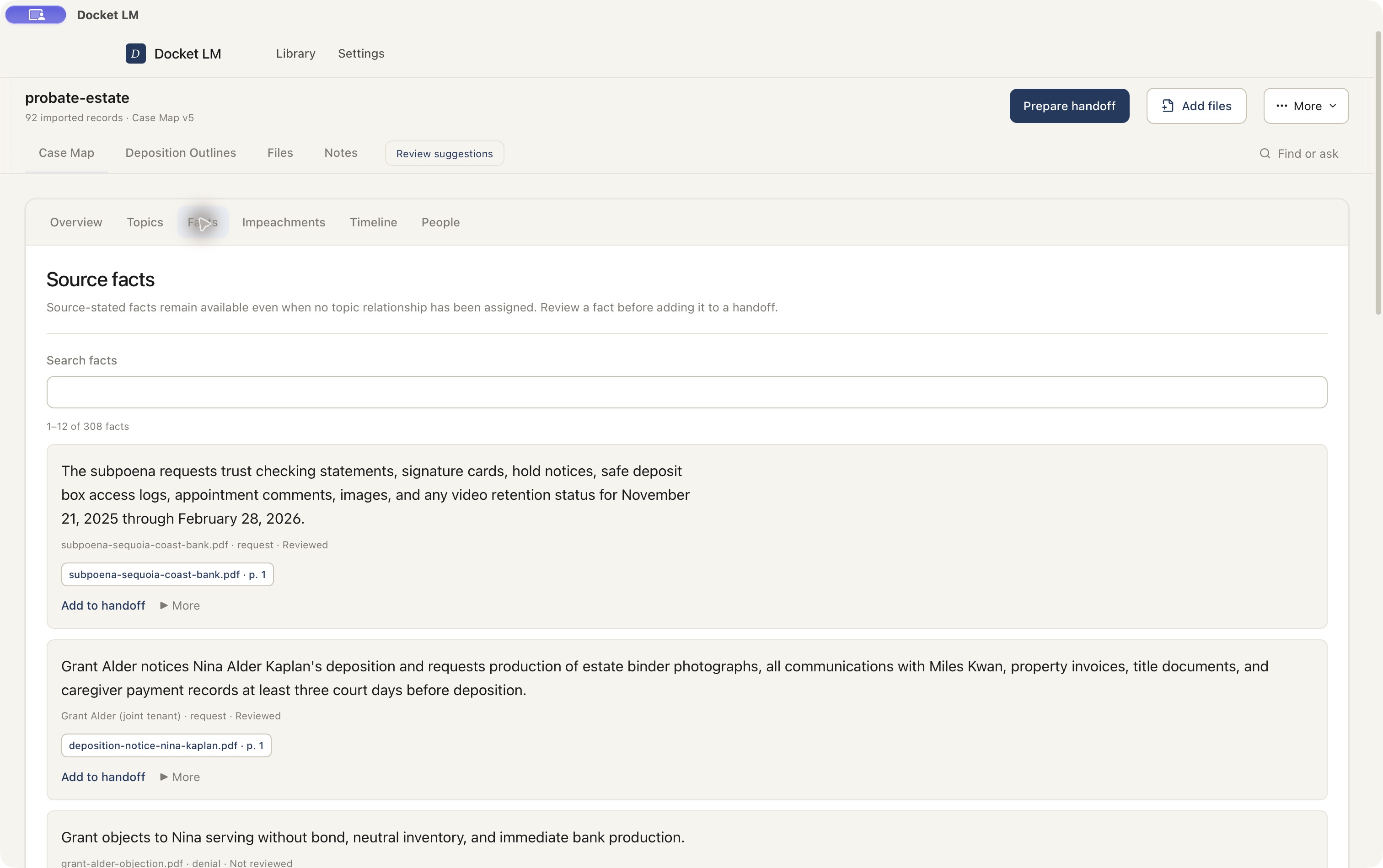This screenshot has height=868, width=1383.
Task: Expand More under the Grant Alder deposition fact
Action: (x=180, y=777)
